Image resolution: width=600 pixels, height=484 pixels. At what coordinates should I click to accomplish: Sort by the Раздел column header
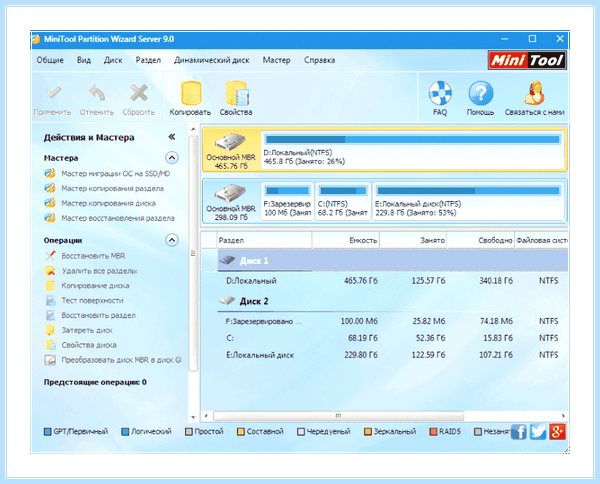[264, 240]
